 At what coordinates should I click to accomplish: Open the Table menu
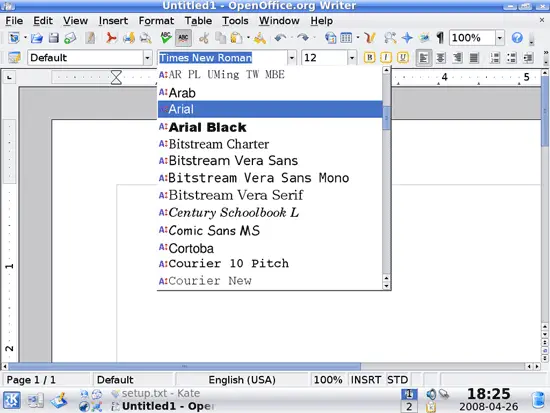pyautogui.click(x=198, y=21)
